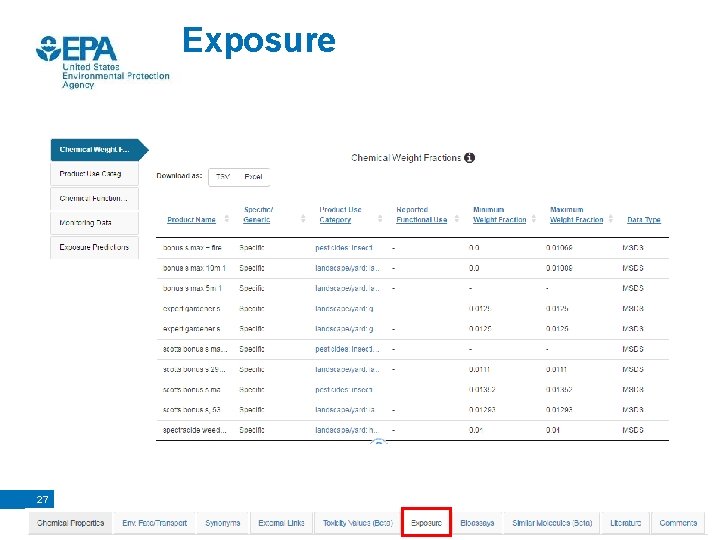Switch to the Literature tab
This screenshot has height=540, width=720.
click(x=625, y=523)
